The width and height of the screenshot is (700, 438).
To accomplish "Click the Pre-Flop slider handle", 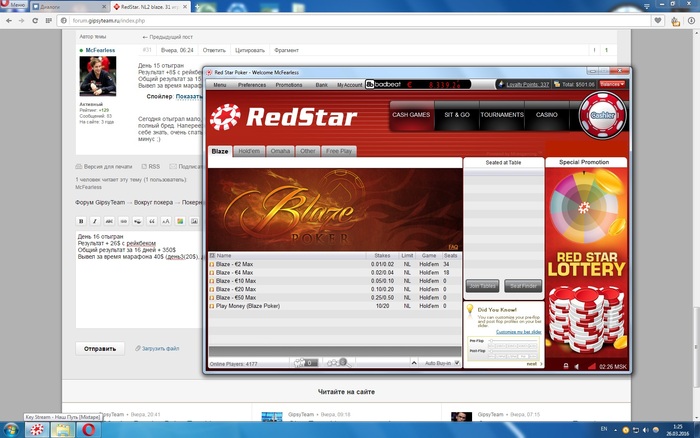I will click(x=491, y=341).
